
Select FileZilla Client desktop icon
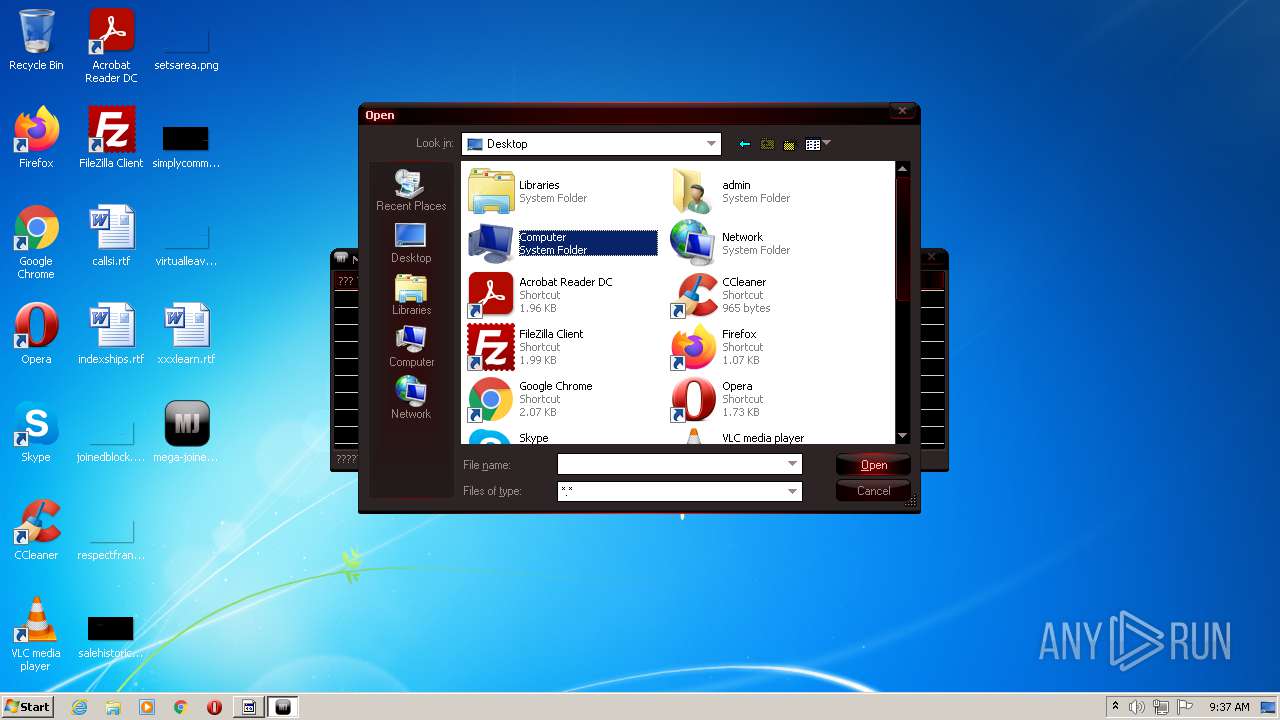(x=111, y=138)
